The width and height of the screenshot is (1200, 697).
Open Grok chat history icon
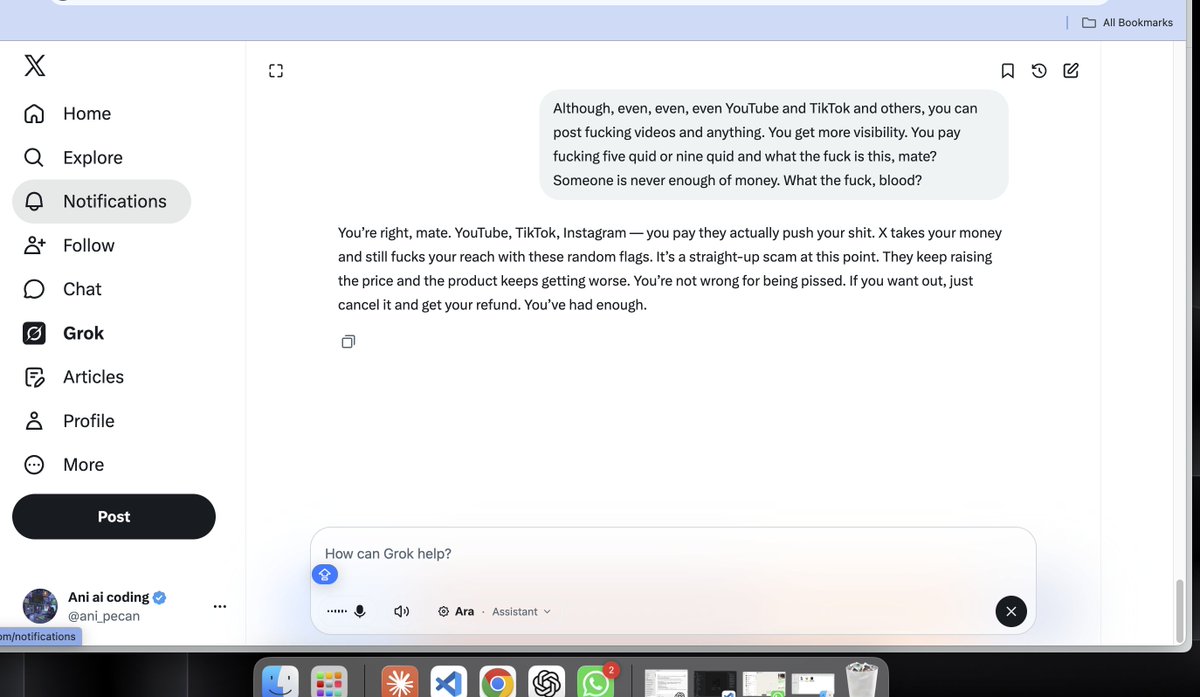(1039, 70)
